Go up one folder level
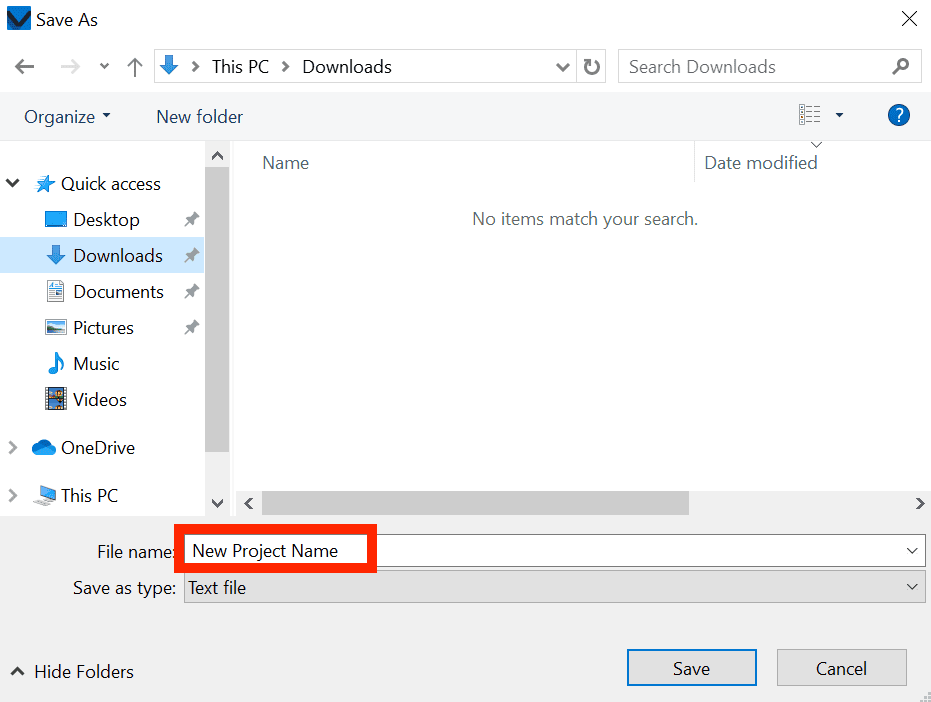This screenshot has width=931, height=702. click(x=134, y=66)
